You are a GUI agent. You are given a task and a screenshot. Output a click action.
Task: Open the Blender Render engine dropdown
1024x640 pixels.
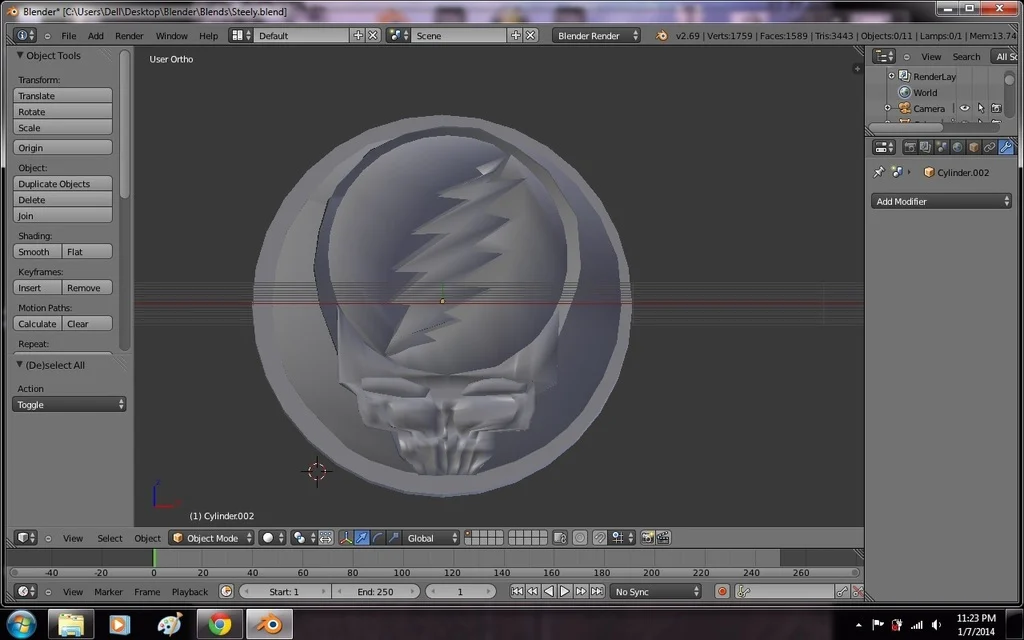pos(596,35)
